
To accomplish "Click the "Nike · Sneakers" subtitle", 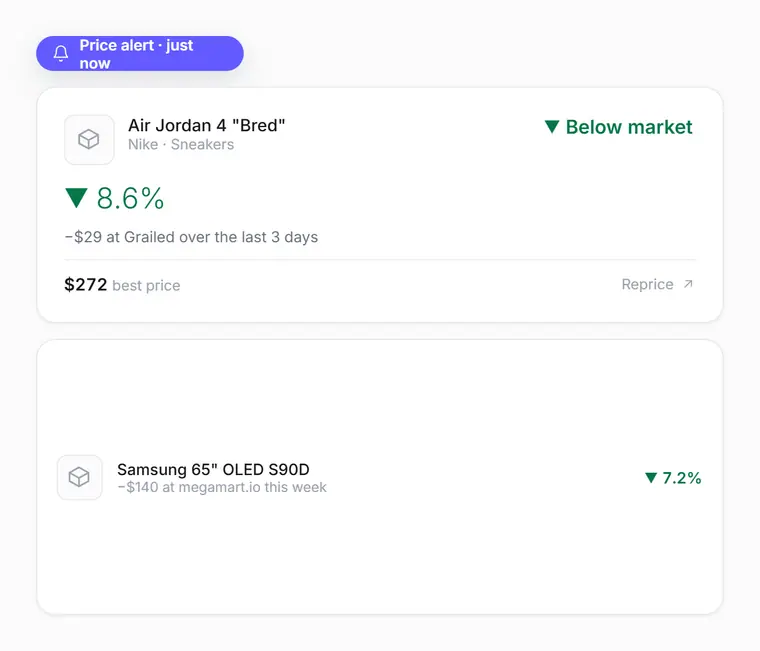I will 181,144.
